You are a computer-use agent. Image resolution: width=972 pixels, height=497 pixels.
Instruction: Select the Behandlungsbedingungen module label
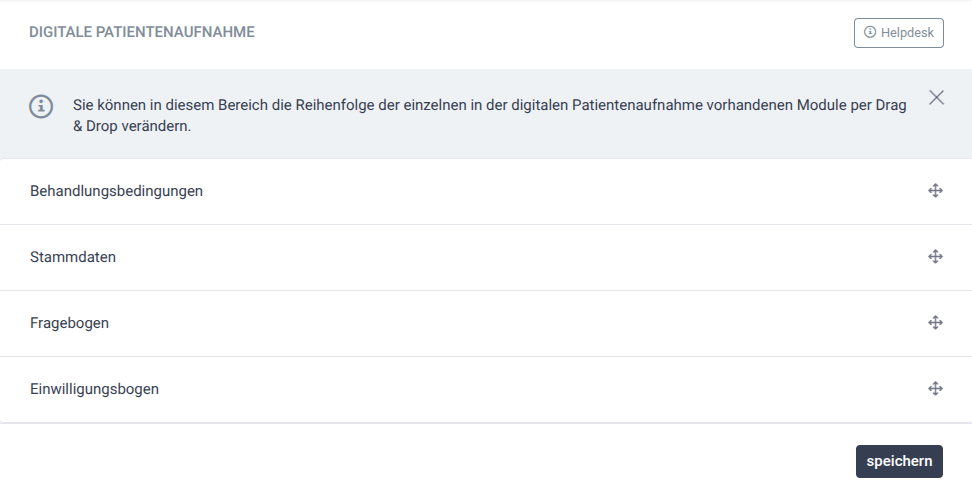[117, 191]
